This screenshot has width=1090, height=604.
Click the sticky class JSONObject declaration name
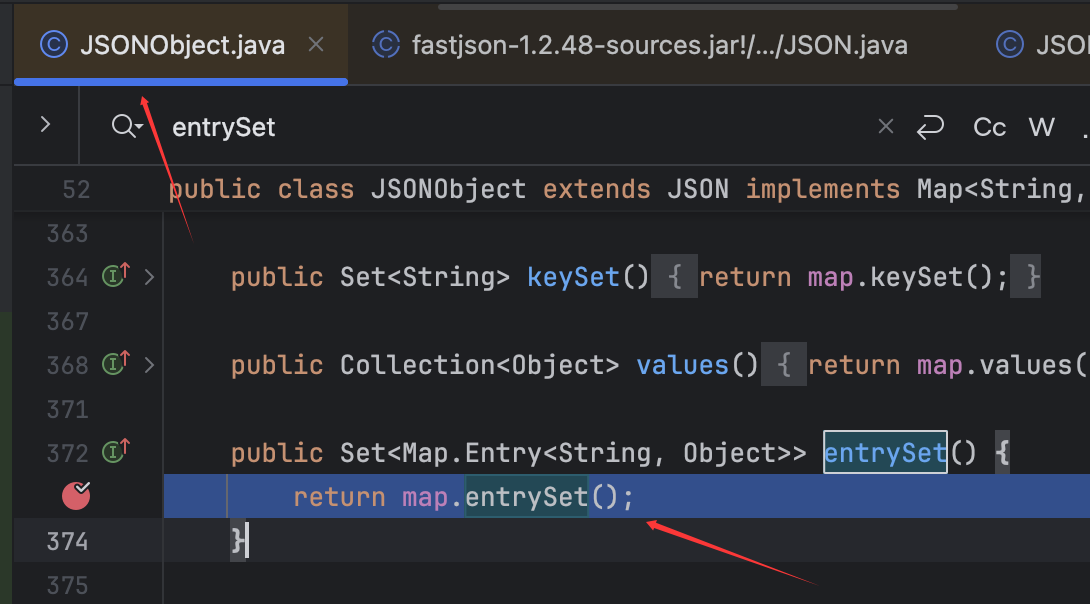coord(448,189)
